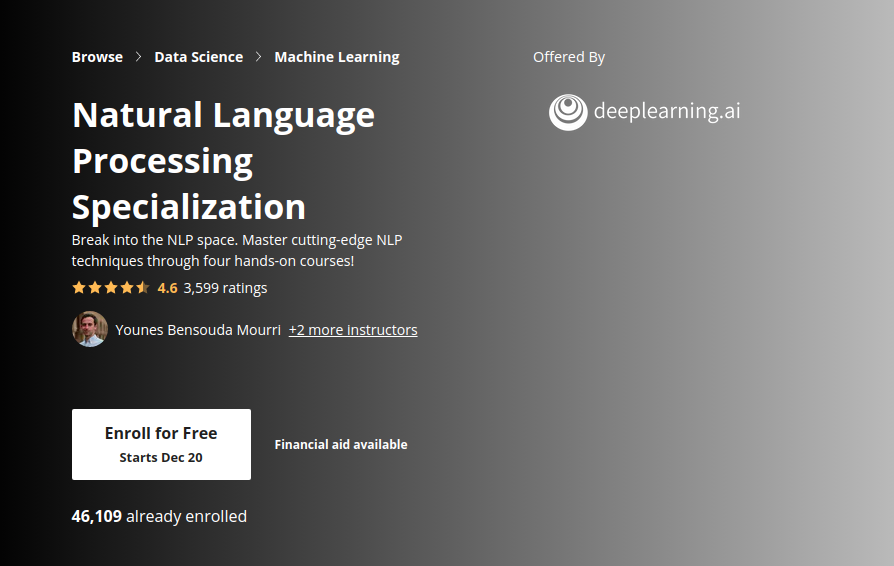
Task: Open Machine Learning breadcrumb
Action: click(337, 57)
